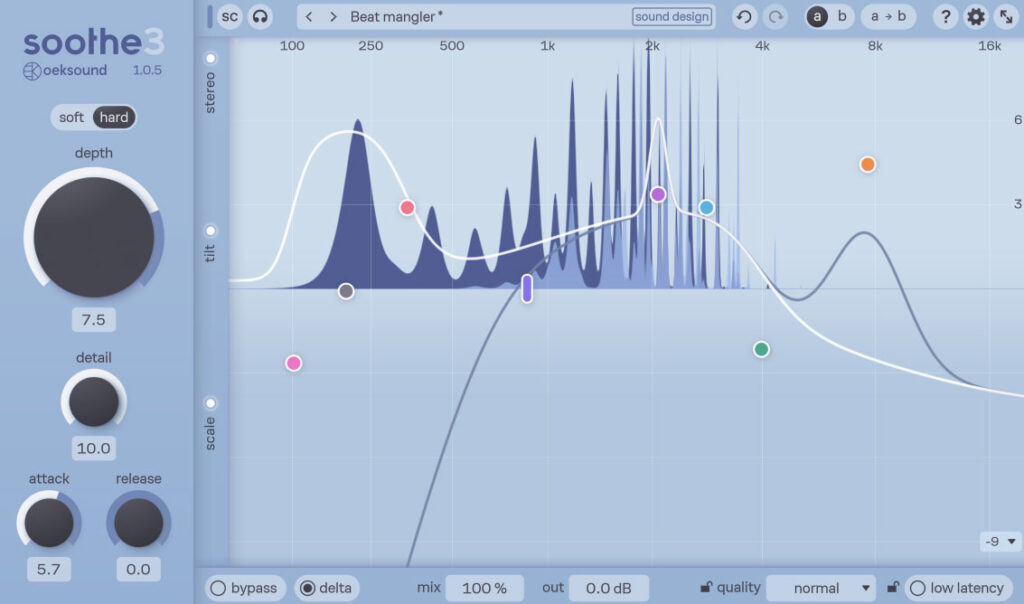Enable low latency mode
The width and height of the screenshot is (1024, 604).
tap(959, 588)
